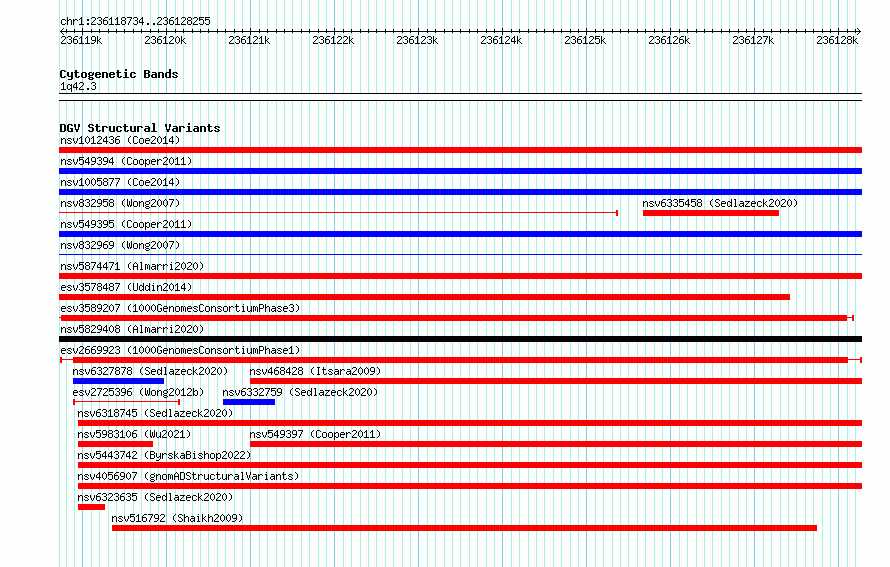Select the red bar of esv2669923
The width and height of the screenshot is (890, 567).
click(460, 360)
